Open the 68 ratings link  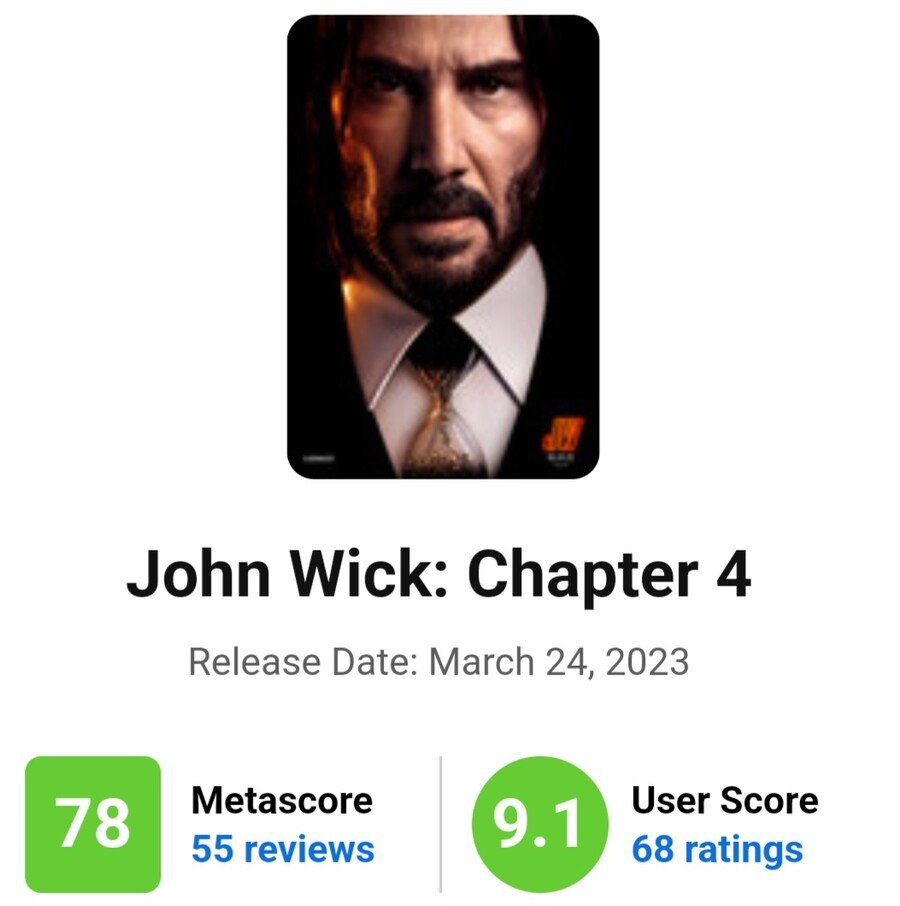pyautogui.click(x=717, y=849)
